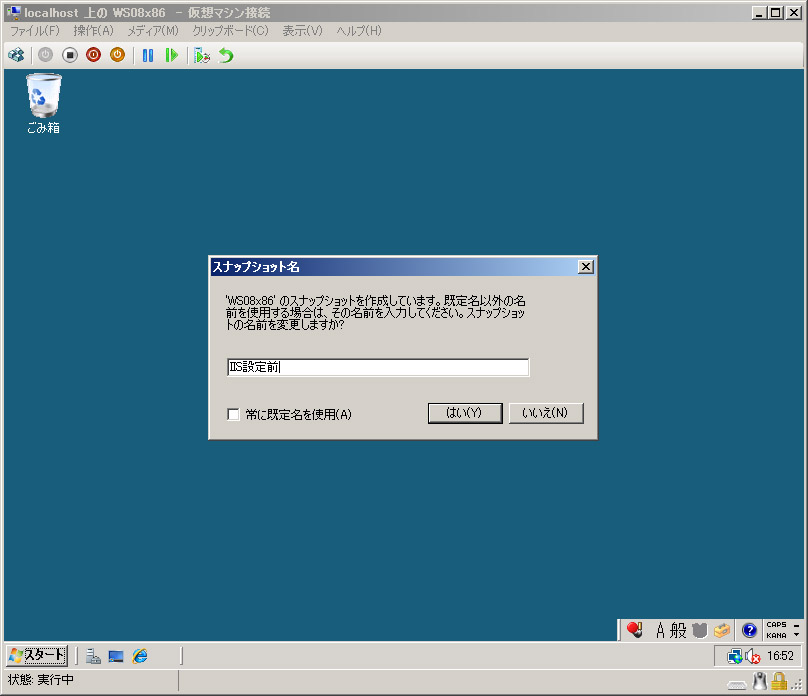Toggle the KANA indicator in language bar
The height and width of the screenshot is (696, 808).
(x=777, y=635)
